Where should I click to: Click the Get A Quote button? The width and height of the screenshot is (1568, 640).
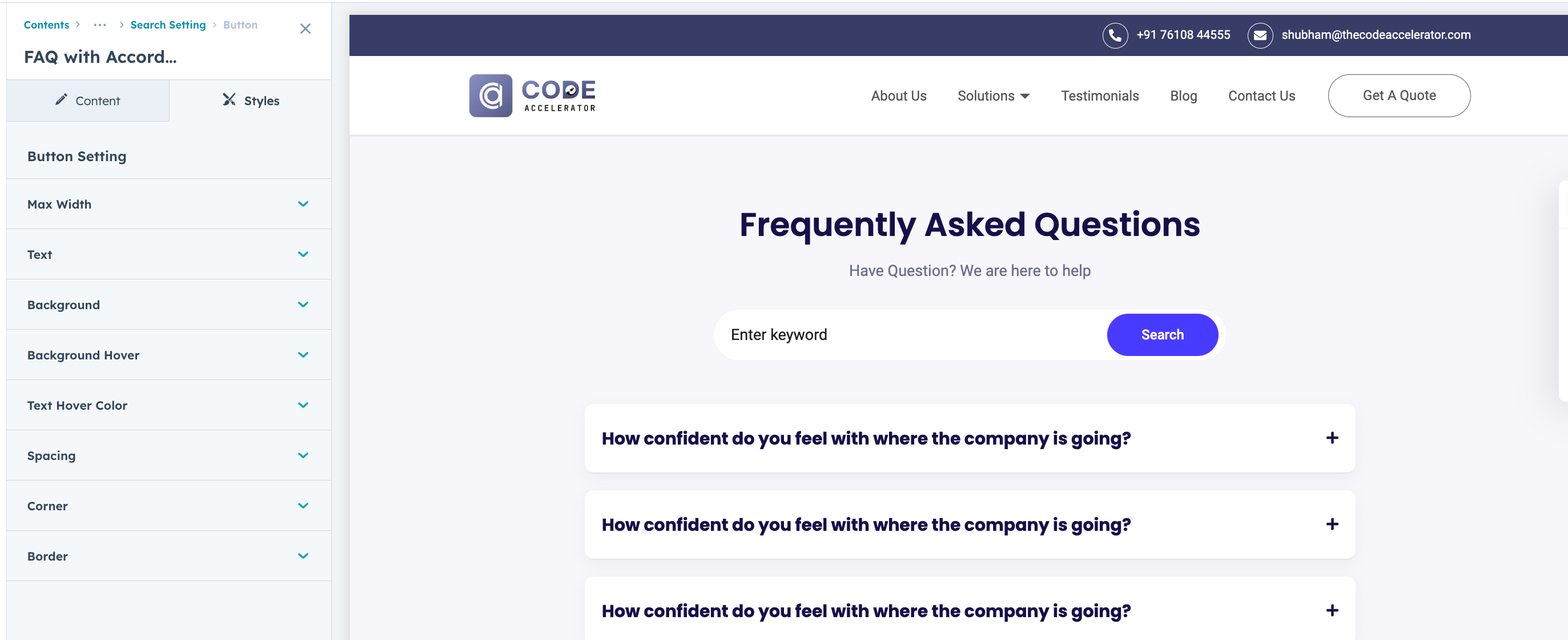(1398, 95)
